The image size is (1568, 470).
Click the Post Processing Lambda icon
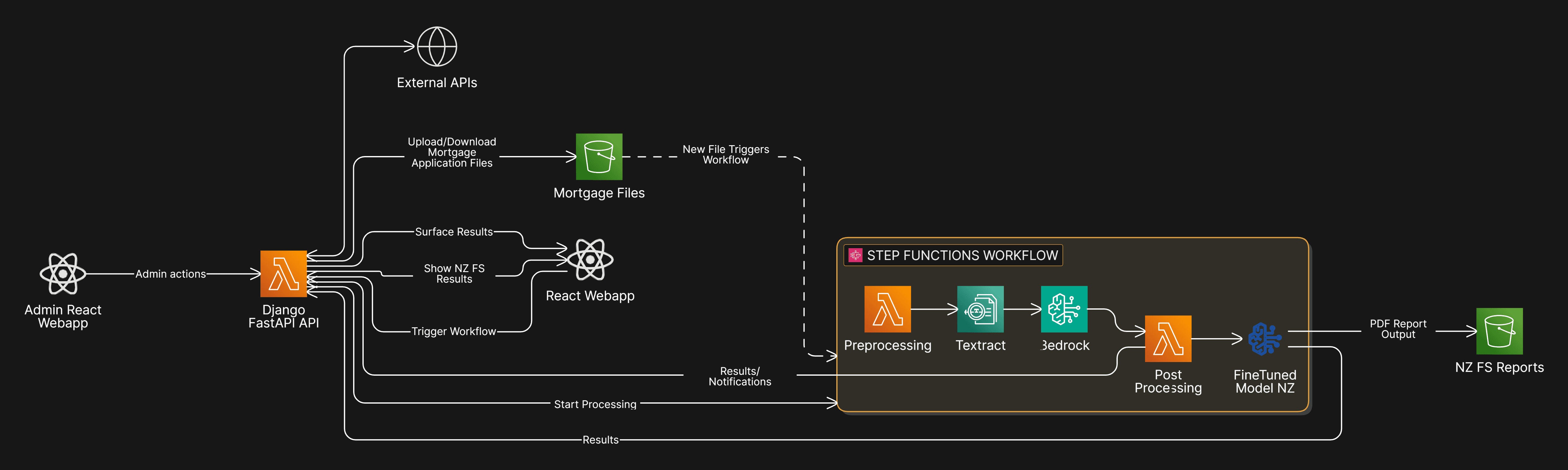[x=1167, y=338]
